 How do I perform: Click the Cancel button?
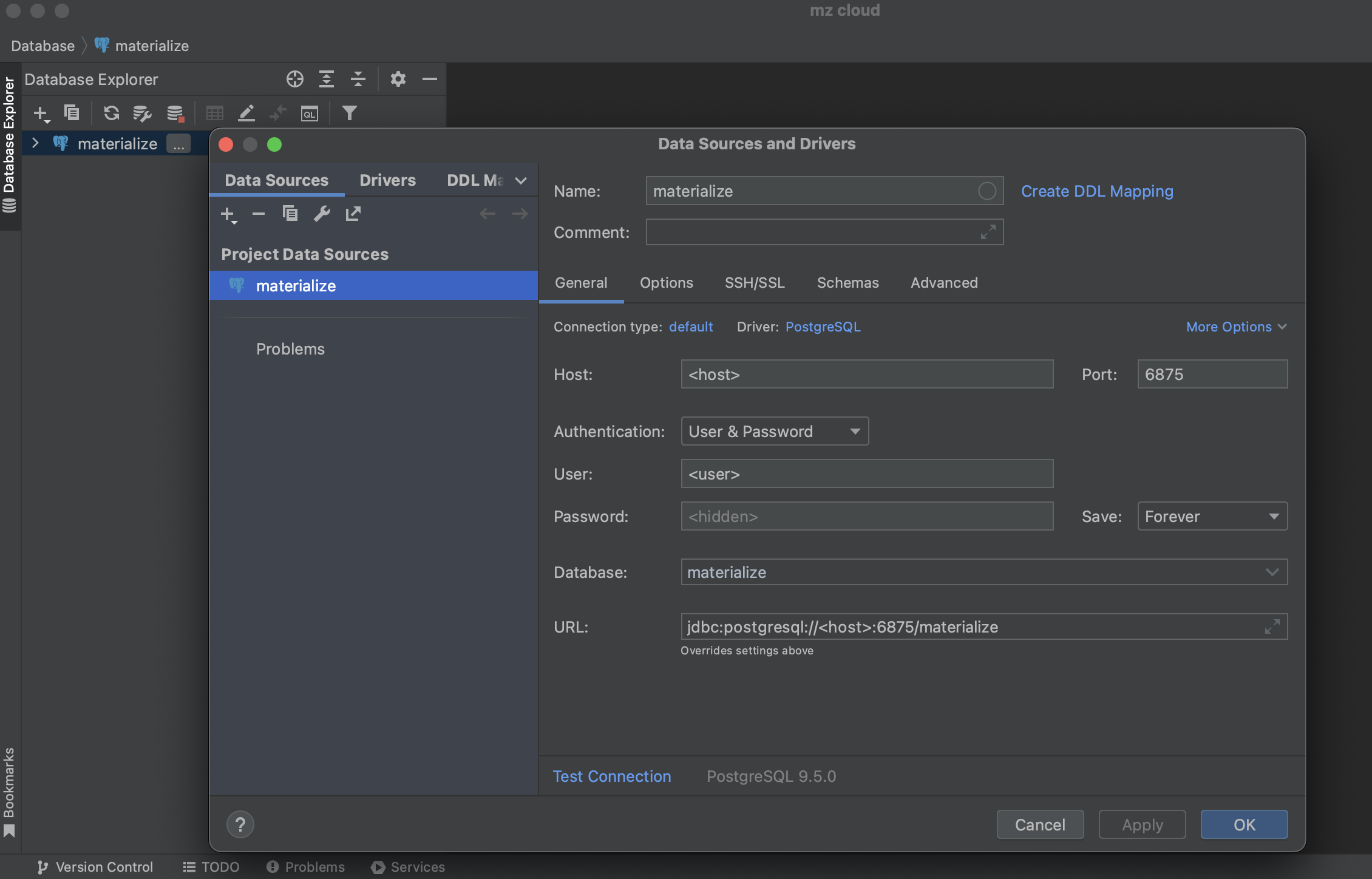coord(1040,824)
